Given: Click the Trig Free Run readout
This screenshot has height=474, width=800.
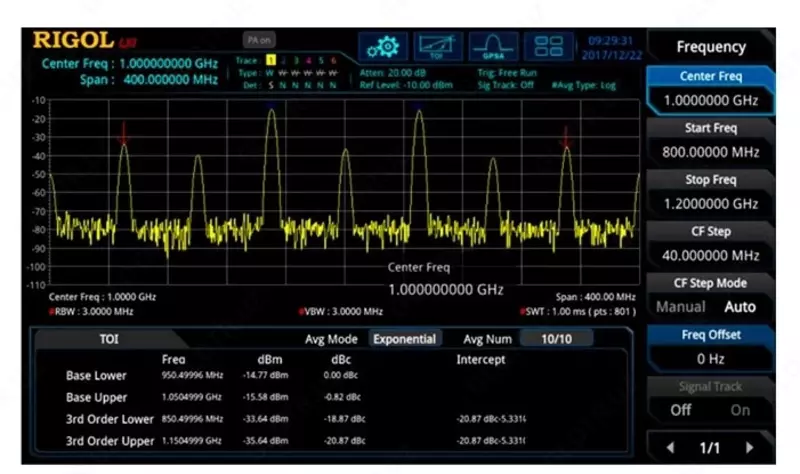Looking at the screenshot, I should point(507,73).
